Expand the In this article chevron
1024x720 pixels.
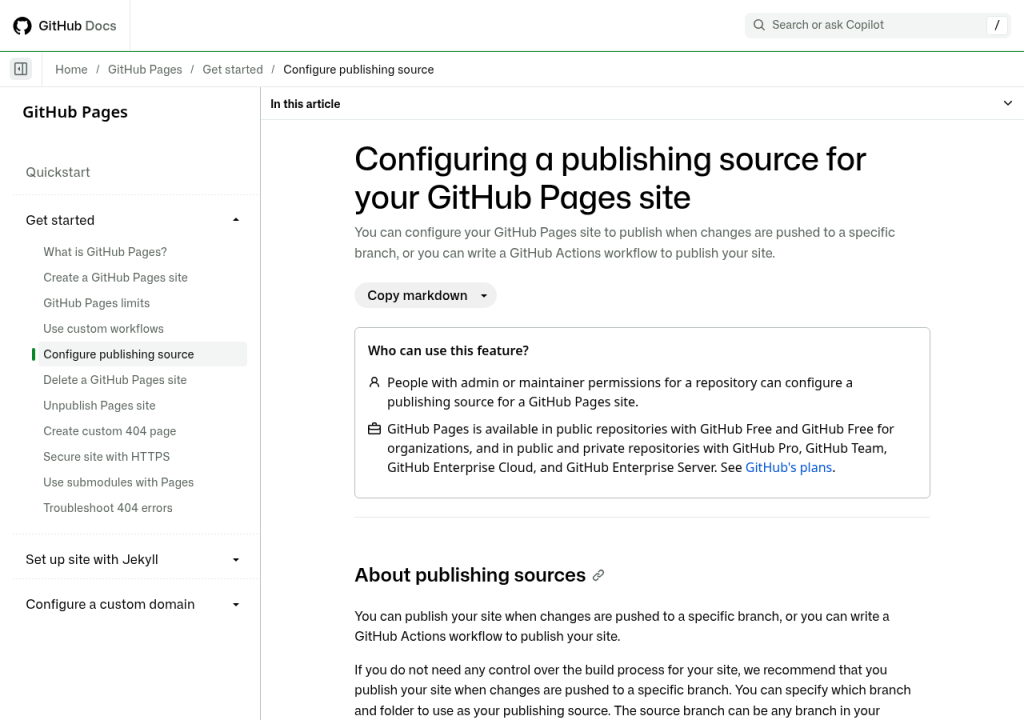1008,103
